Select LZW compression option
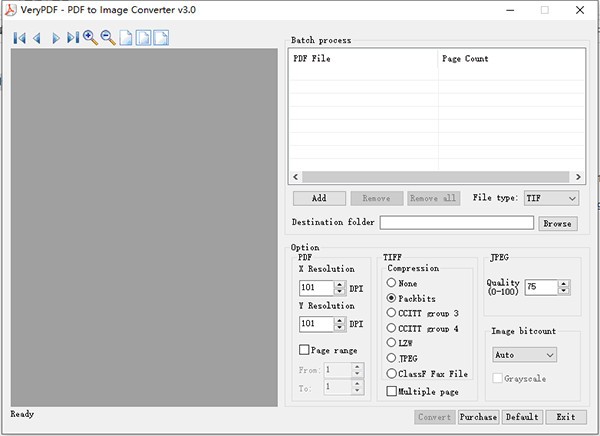600x436 pixels. tap(392, 343)
